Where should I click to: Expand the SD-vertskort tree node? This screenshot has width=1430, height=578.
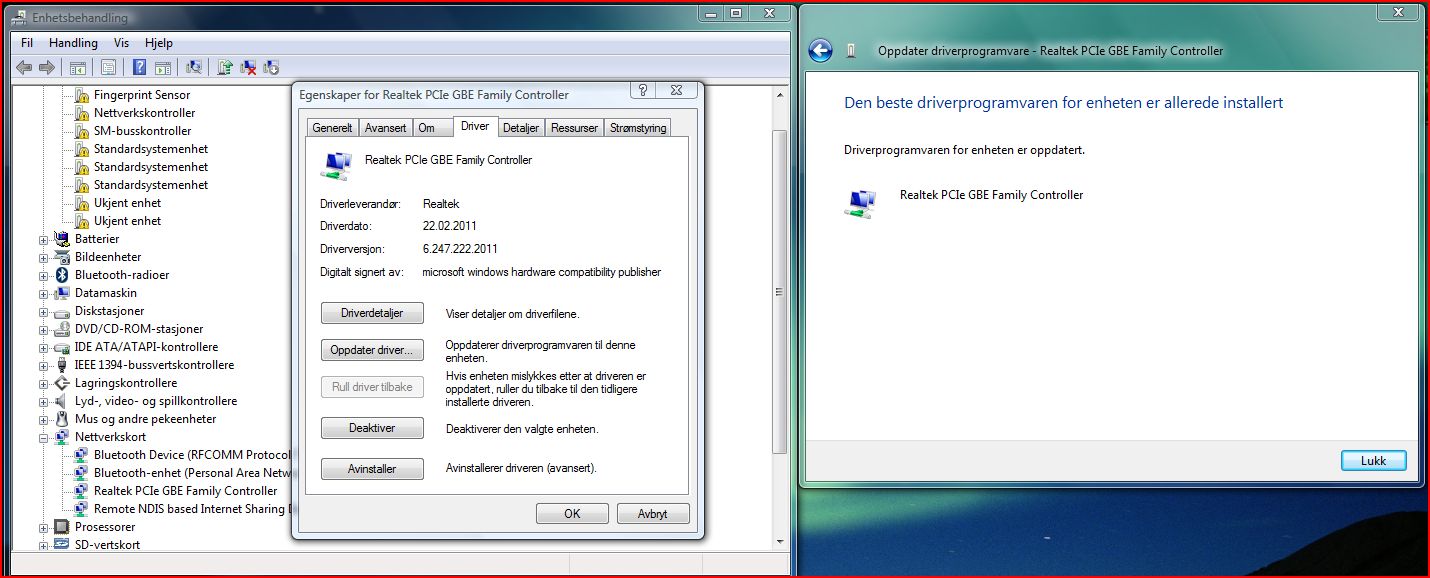tap(43, 546)
